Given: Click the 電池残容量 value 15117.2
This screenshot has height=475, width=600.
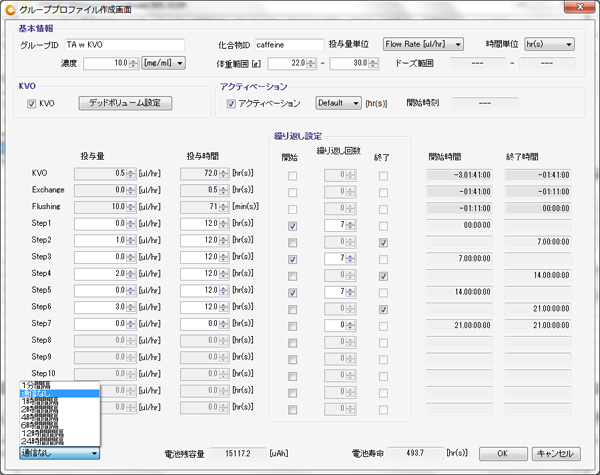Looking at the screenshot, I should (x=238, y=454).
